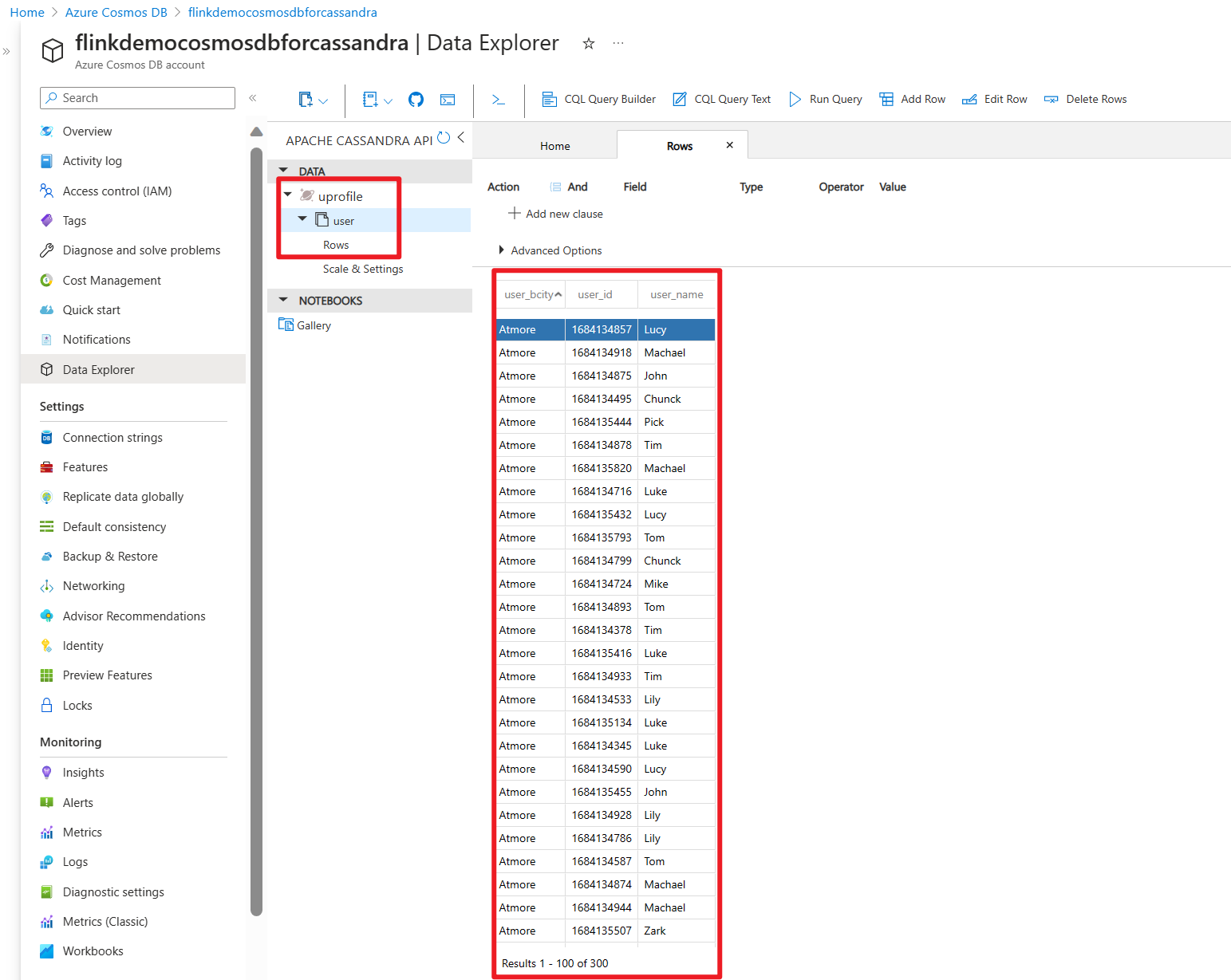The image size is (1231, 980).
Task: Select row with user_id 1684135507
Action: tap(606, 931)
